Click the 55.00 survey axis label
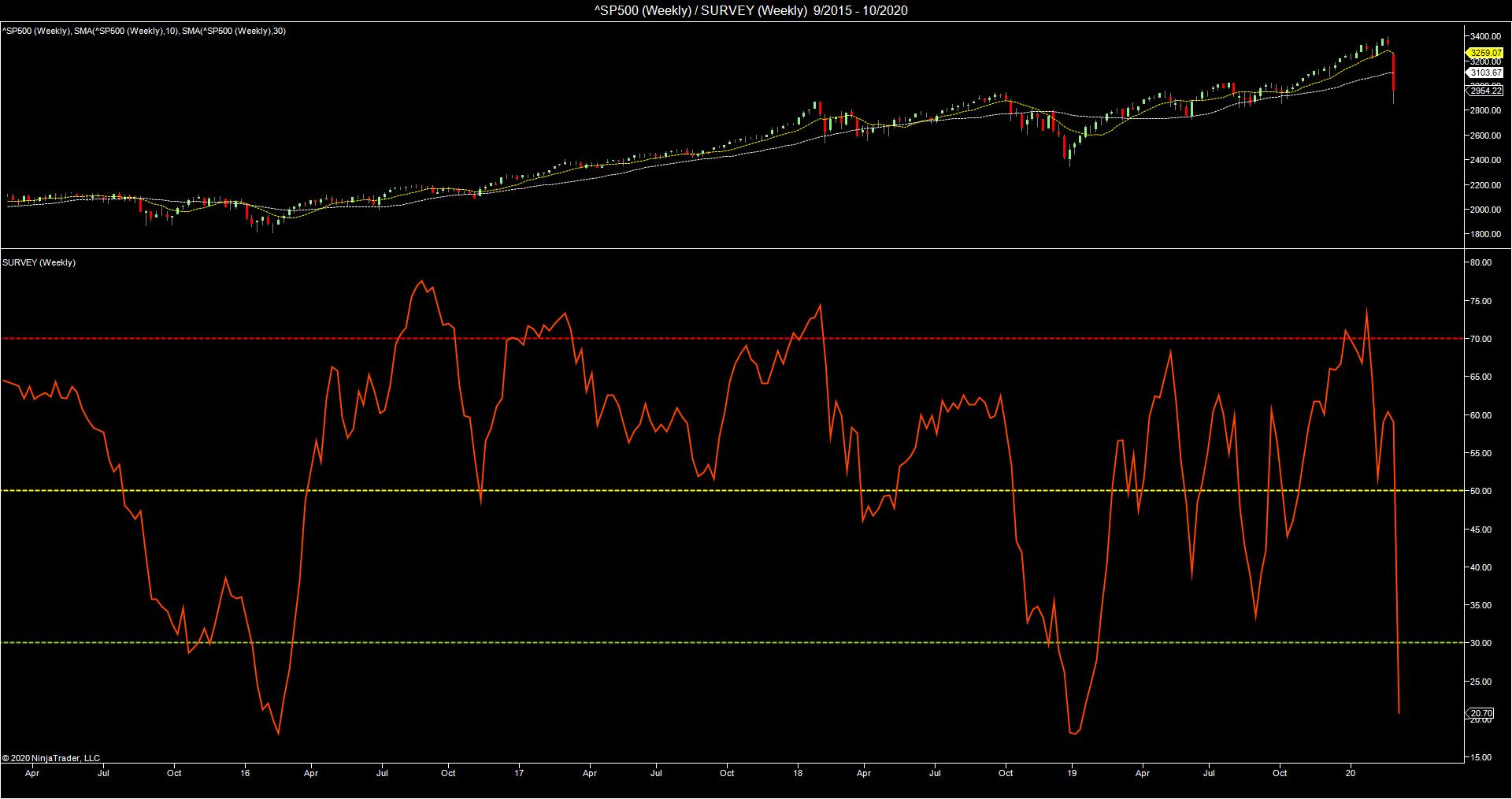 point(1480,453)
